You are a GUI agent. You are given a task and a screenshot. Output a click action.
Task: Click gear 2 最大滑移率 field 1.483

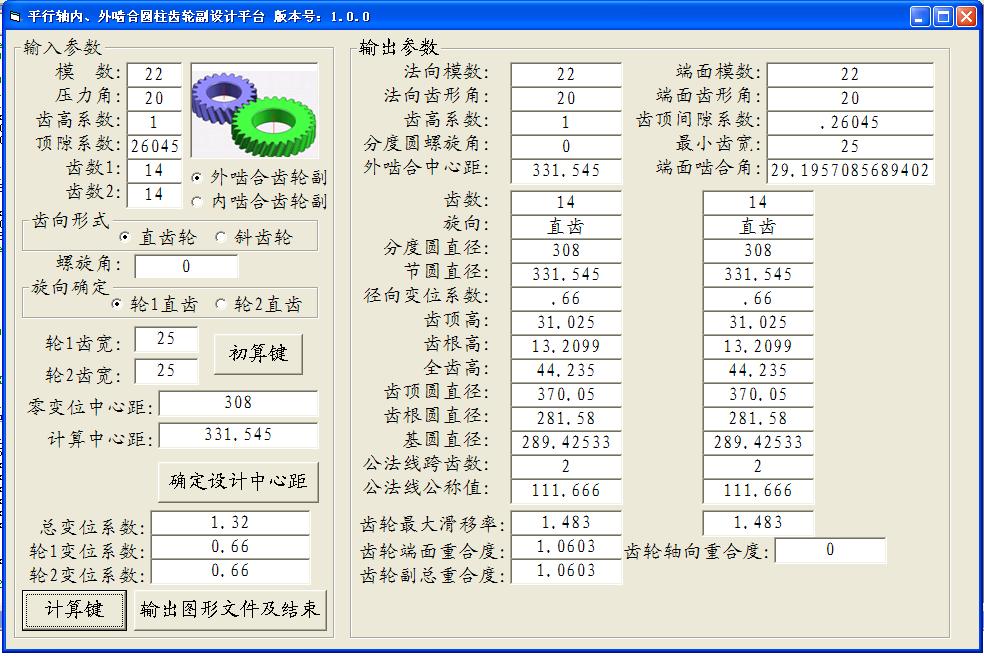coord(758,523)
